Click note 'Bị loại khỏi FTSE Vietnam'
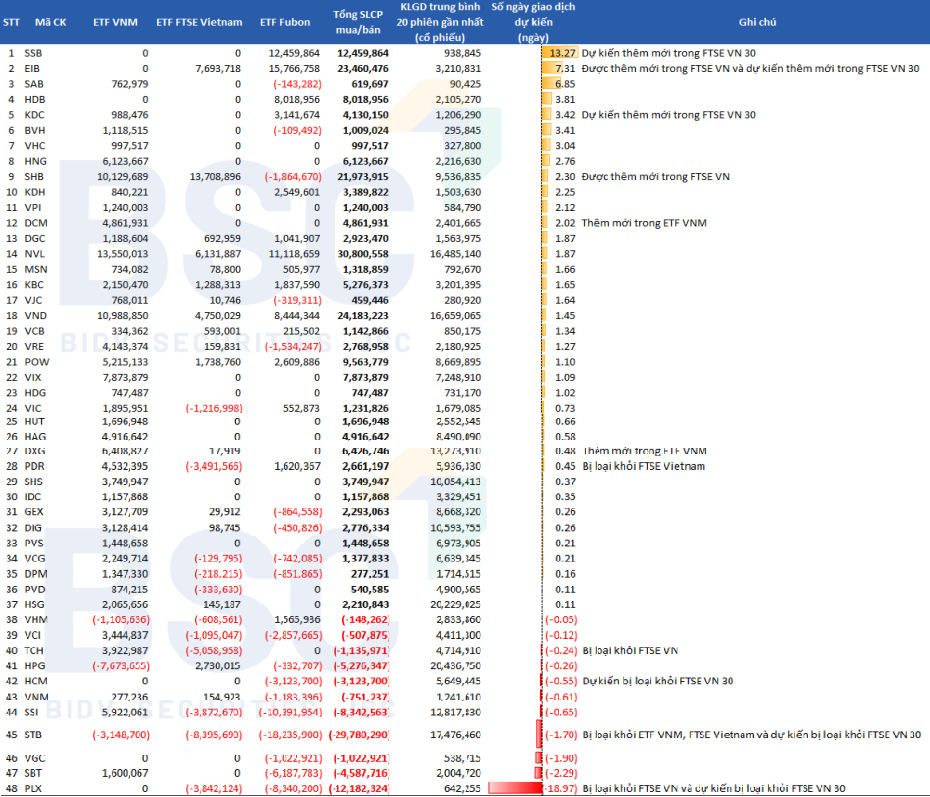The height and width of the screenshot is (797, 930). click(x=644, y=466)
